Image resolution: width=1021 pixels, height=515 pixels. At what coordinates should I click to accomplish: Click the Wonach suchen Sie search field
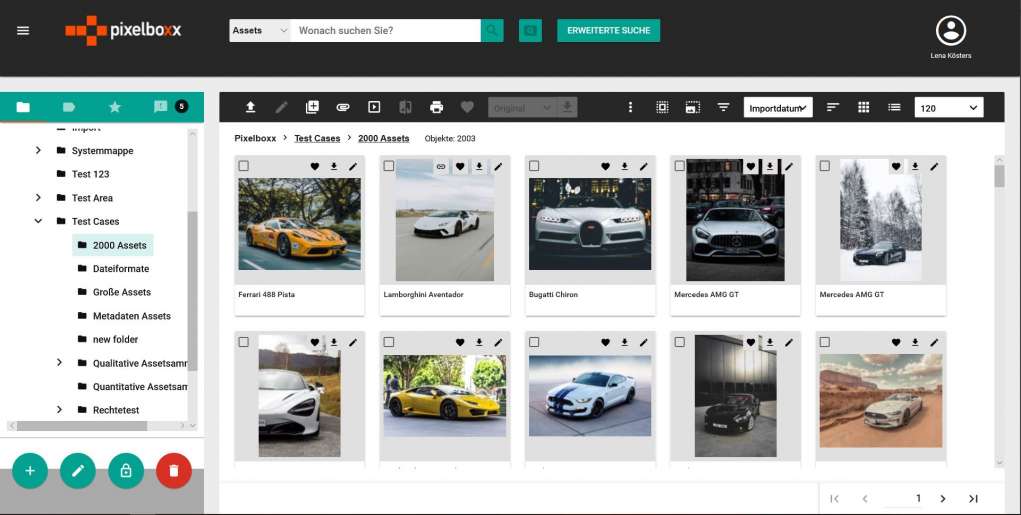[385, 31]
